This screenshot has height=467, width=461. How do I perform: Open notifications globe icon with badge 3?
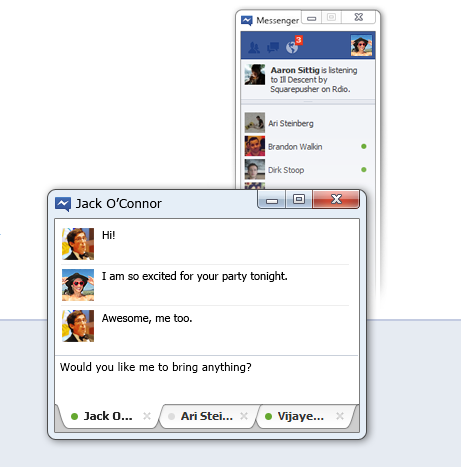click(x=293, y=45)
